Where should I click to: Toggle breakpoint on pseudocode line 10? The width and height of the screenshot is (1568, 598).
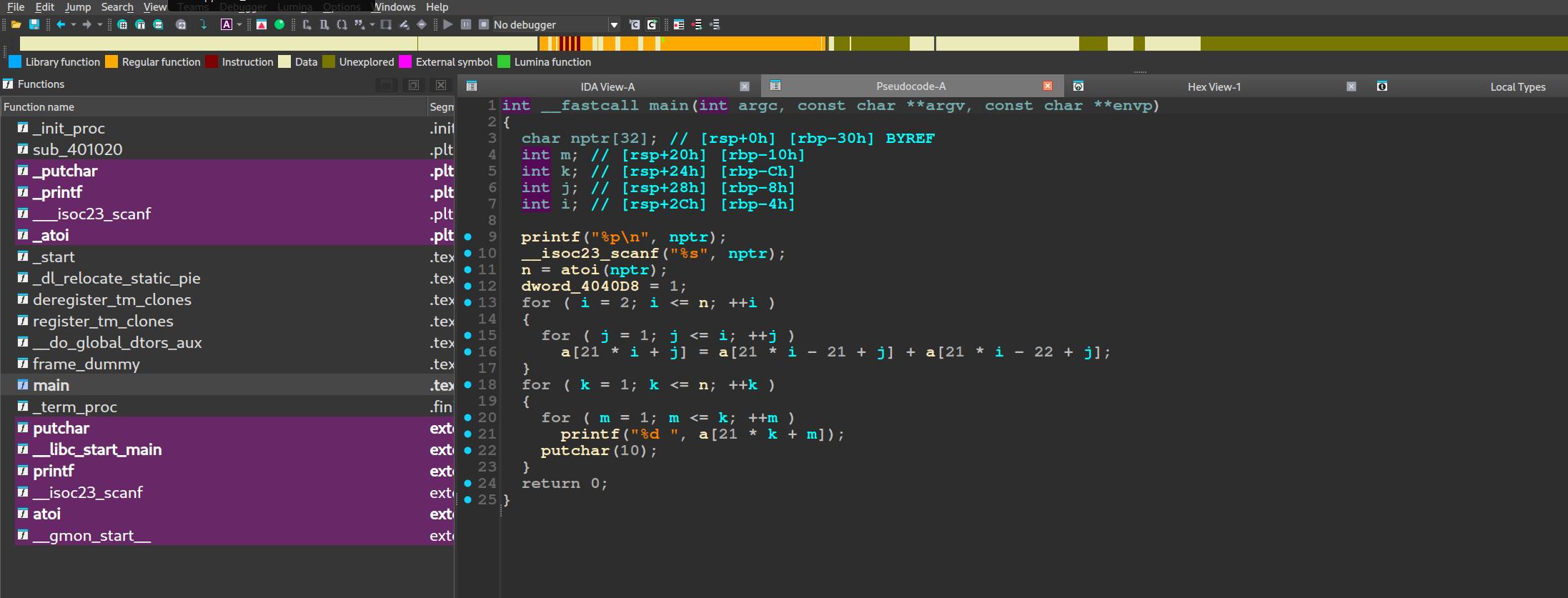(x=467, y=253)
